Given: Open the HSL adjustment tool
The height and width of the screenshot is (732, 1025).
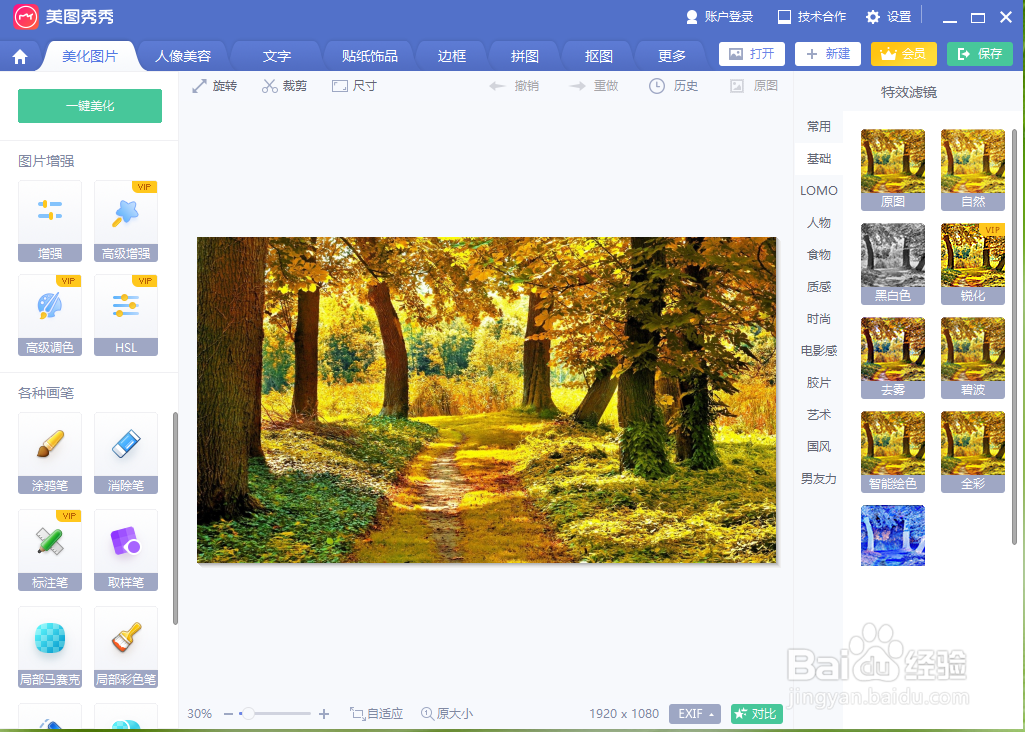Looking at the screenshot, I should (126, 315).
